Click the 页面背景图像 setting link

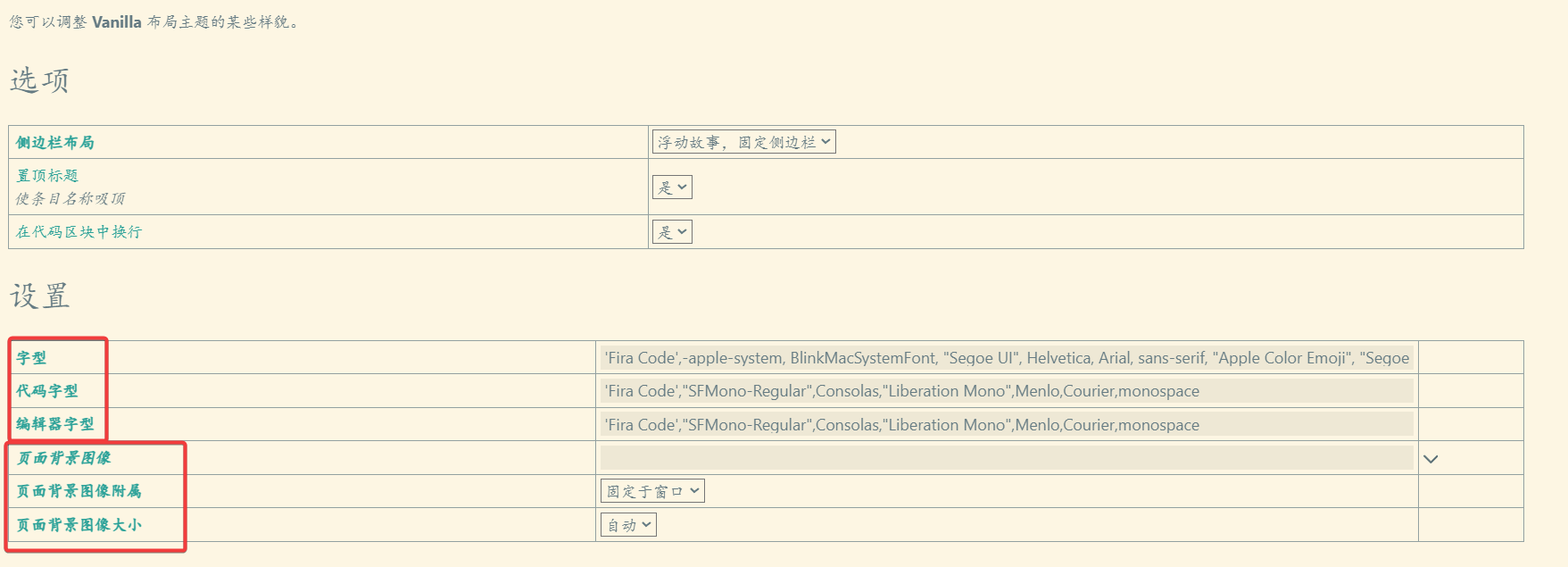point(63,458)
